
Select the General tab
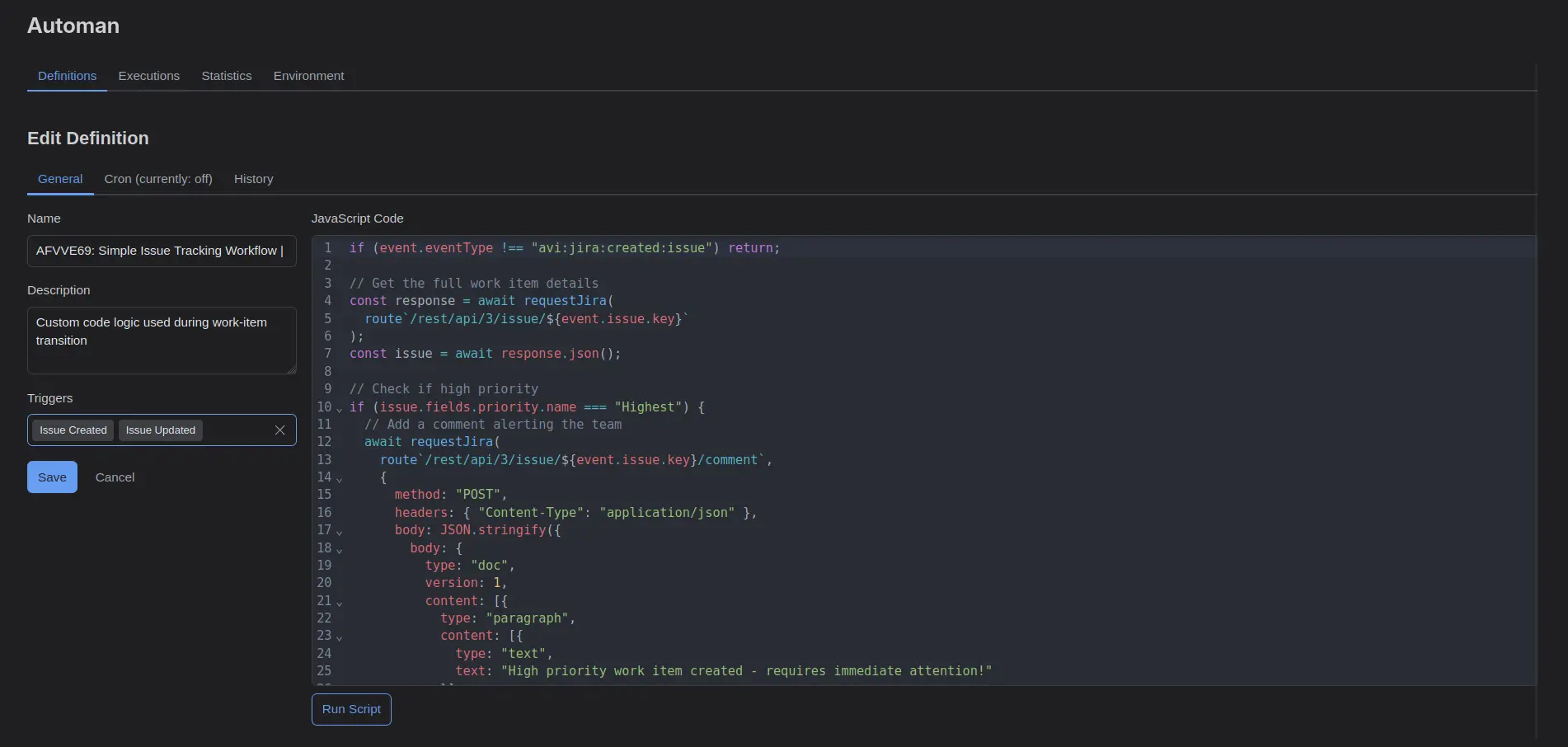point(60,179)
